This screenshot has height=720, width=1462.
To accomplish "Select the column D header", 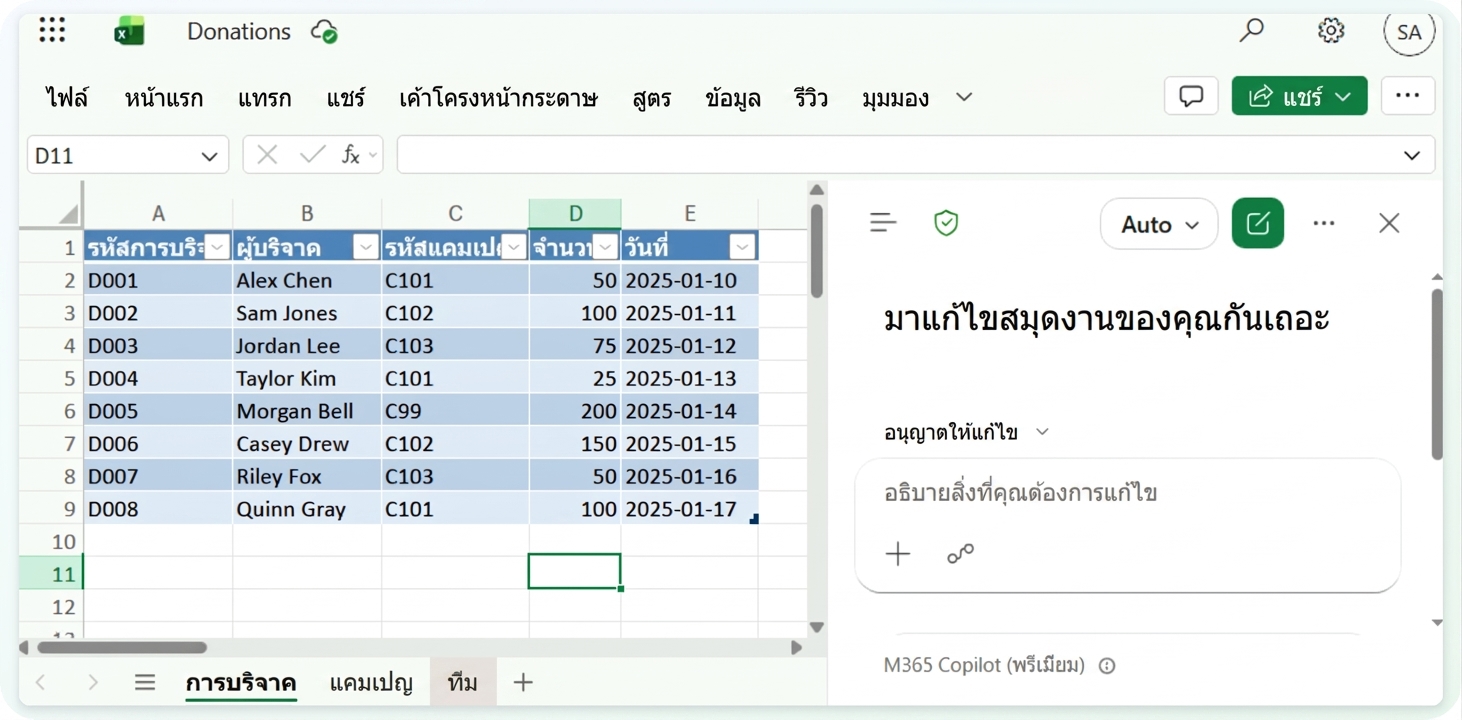I will pyautogui.click(x=575, y=213).
